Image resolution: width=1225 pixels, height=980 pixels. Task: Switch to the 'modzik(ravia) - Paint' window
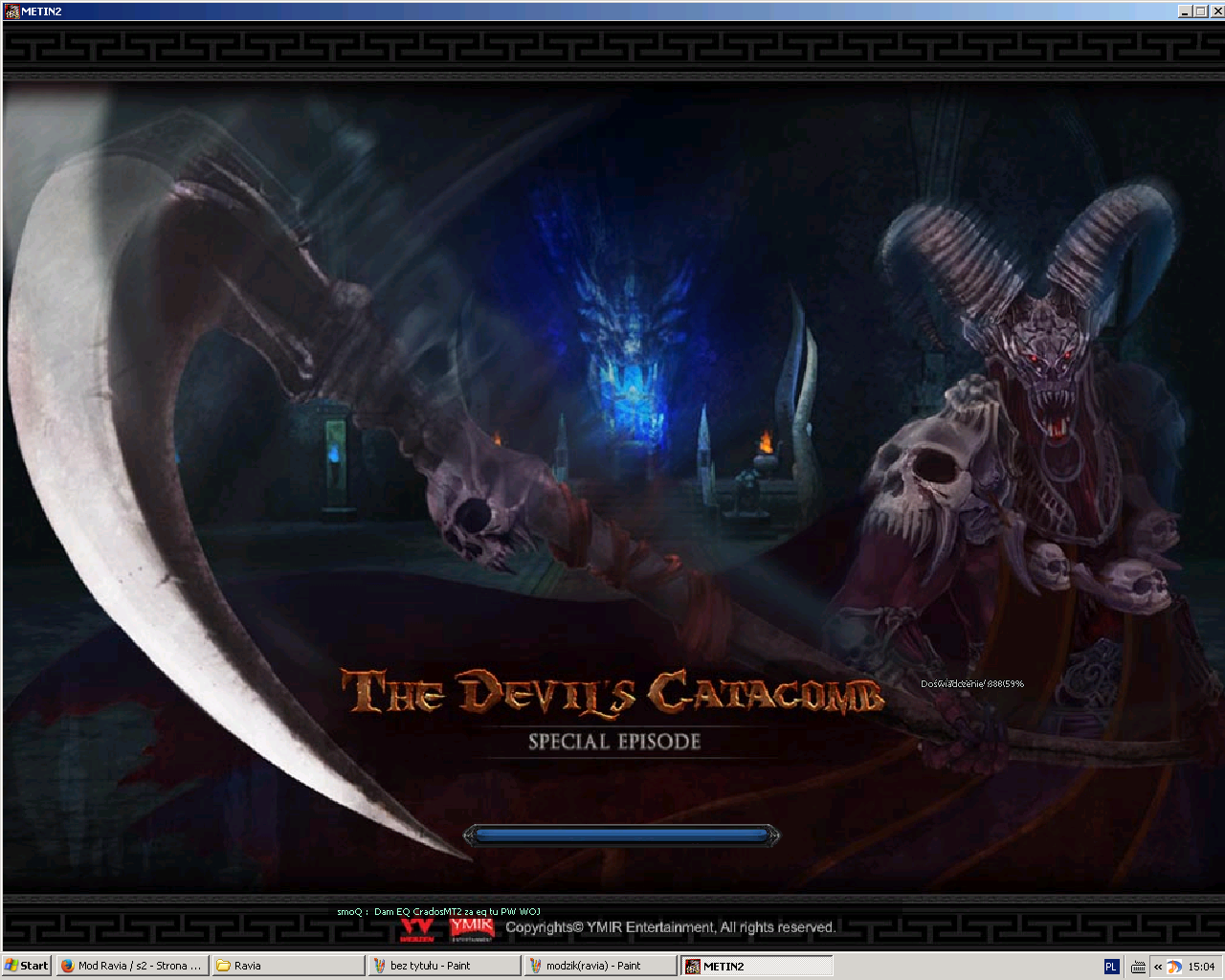point(600,966)
